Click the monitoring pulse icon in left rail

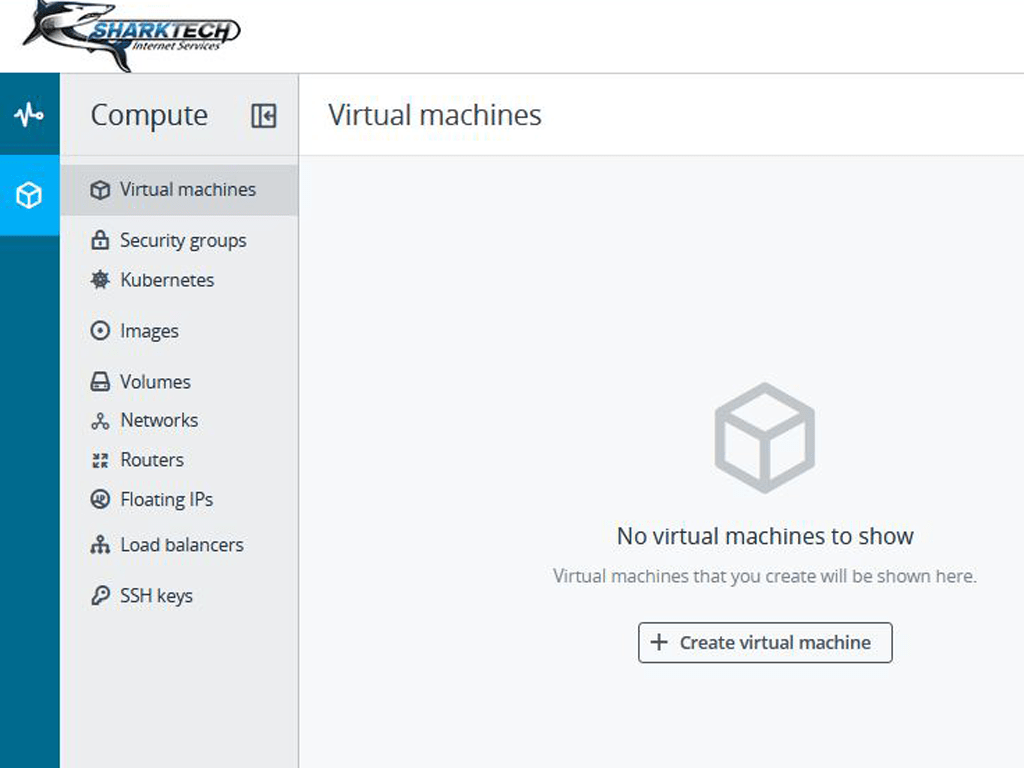[29, 115]
